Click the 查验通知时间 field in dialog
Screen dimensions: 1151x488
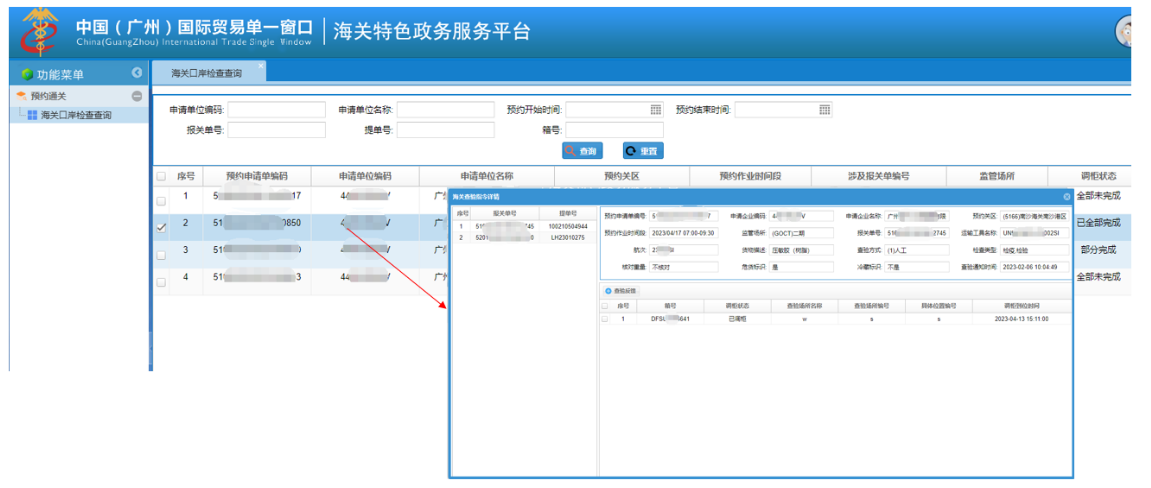[x=1035, y=266]
